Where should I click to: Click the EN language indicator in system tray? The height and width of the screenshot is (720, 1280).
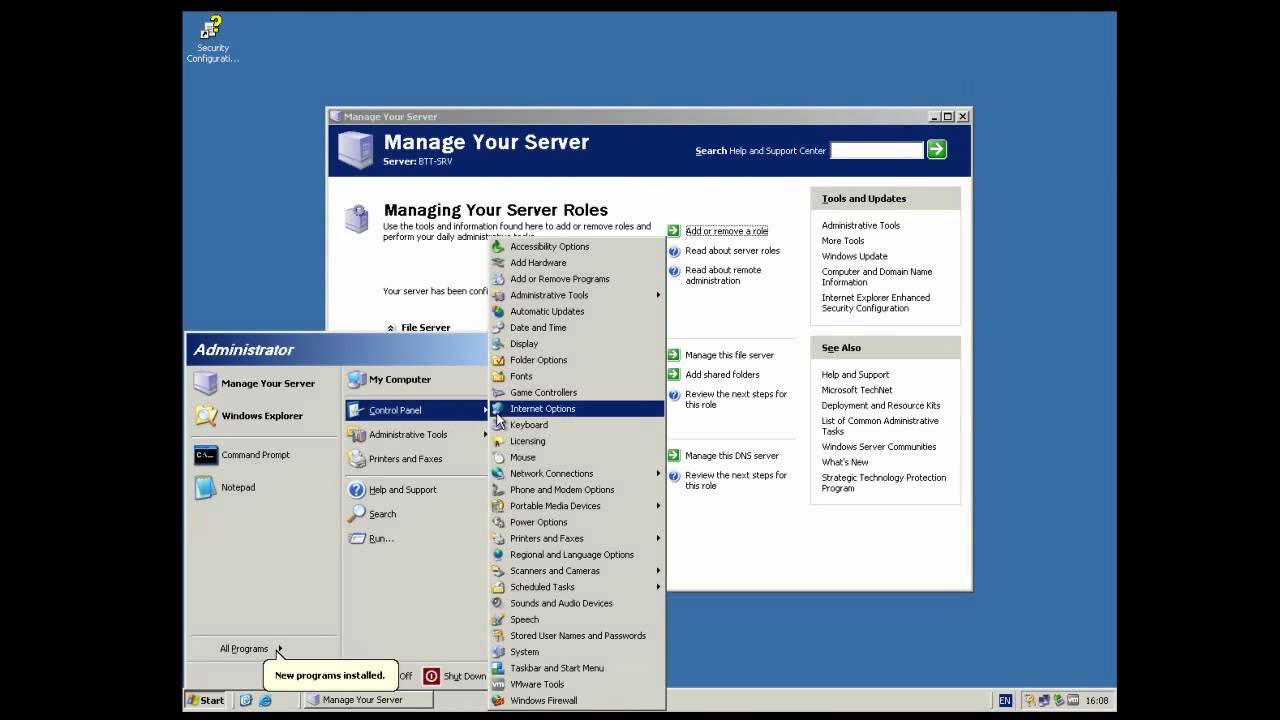click(1005, 701)
